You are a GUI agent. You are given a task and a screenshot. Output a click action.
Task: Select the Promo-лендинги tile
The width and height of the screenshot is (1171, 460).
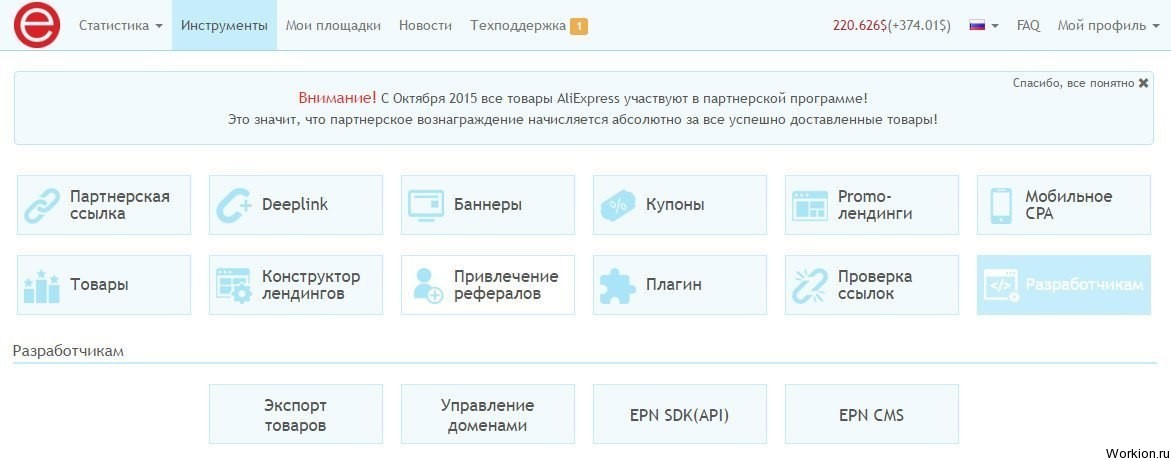click(x=872, y=205)
